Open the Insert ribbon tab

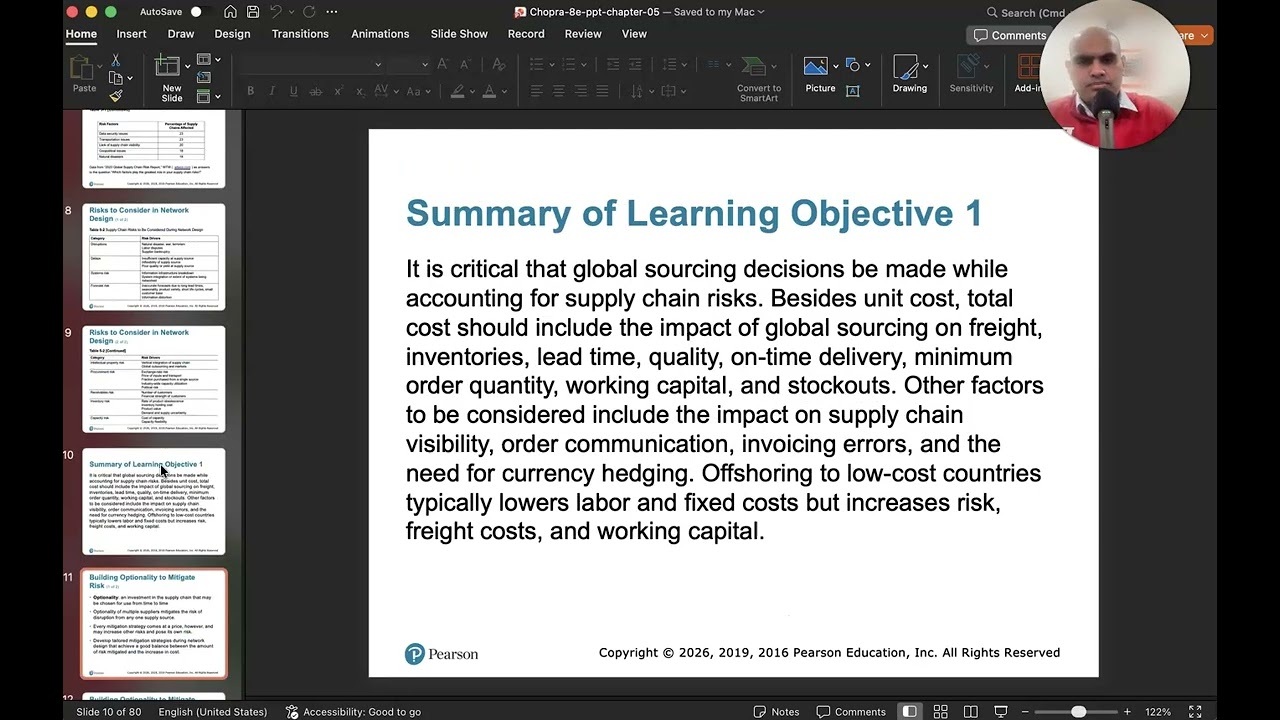click(131, 34)
